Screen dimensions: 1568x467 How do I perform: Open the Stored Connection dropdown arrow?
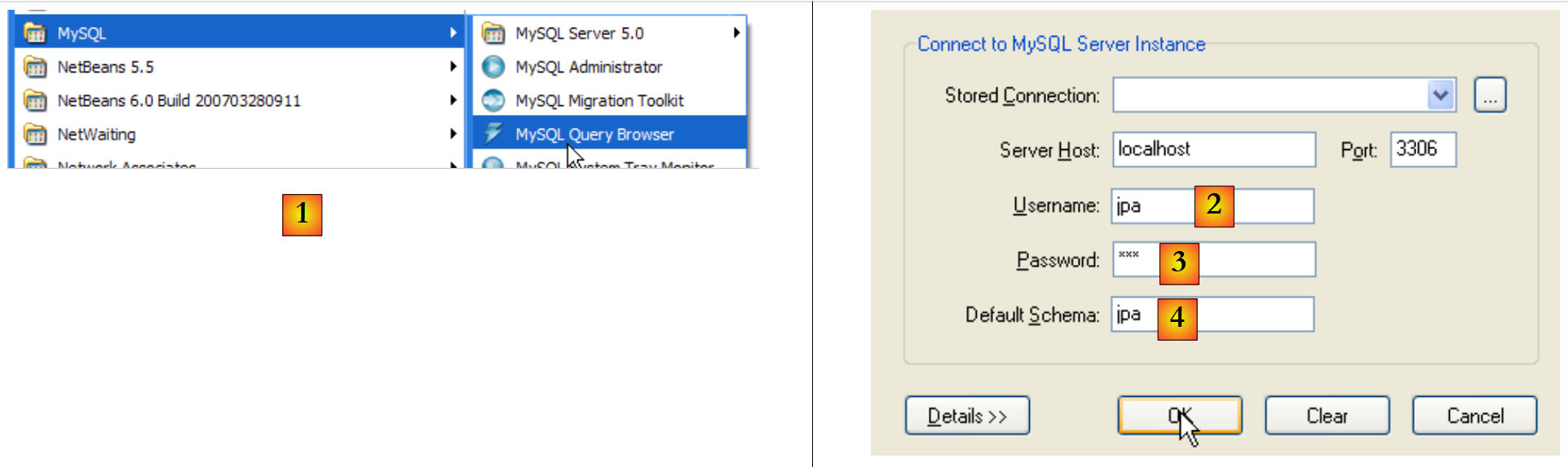pyautogui.click(x=1440, y=95)
